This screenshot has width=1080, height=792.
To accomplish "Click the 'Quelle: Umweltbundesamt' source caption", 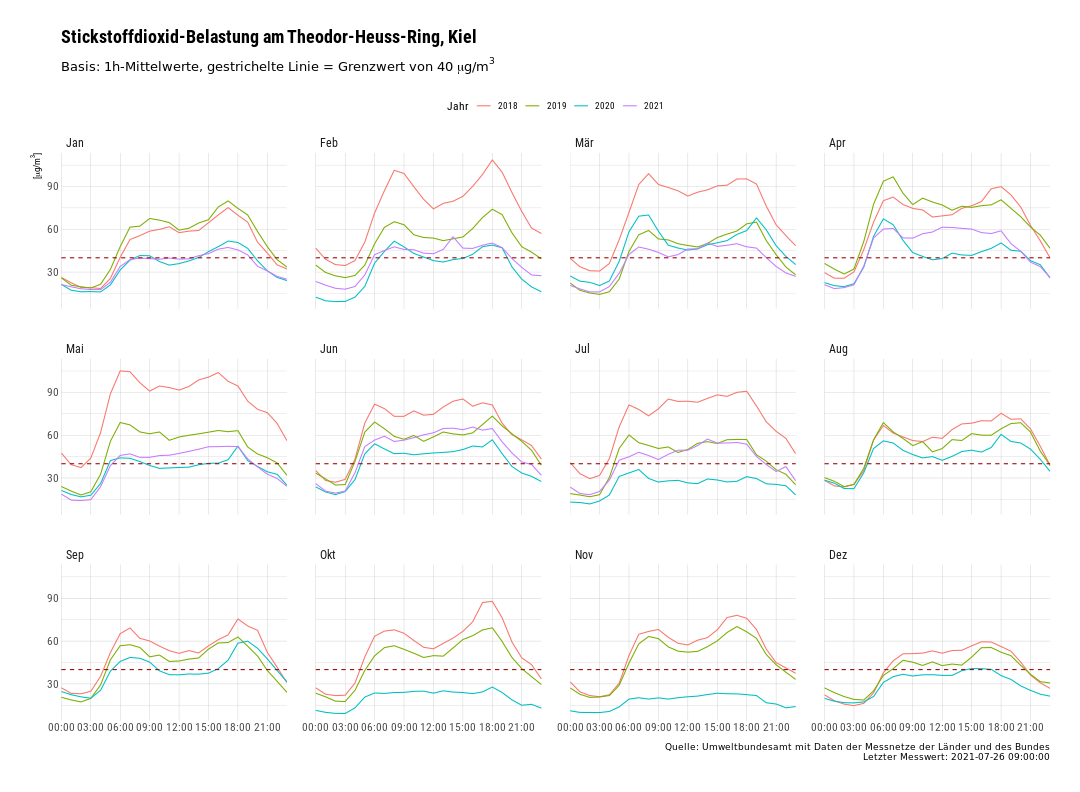I will [857, 747].
